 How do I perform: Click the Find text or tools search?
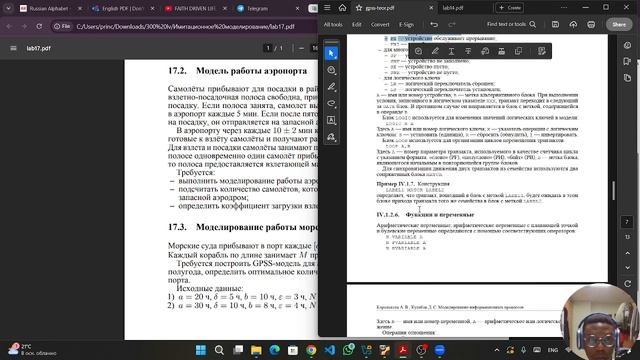pyautogui.click(x=511, y=24)
